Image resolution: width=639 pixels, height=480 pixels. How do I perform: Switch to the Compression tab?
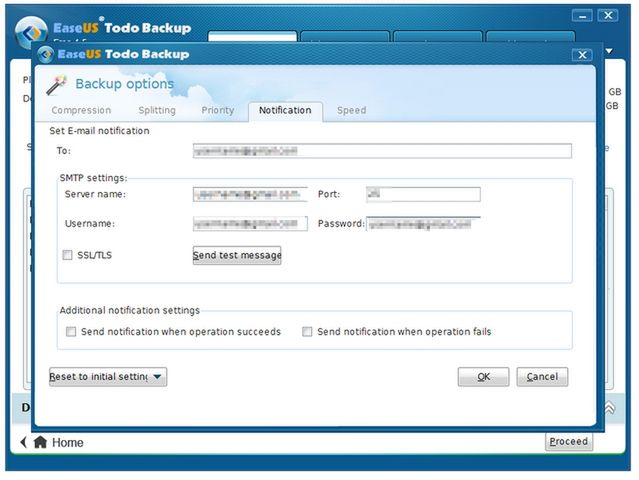click(x=81, y=110)
